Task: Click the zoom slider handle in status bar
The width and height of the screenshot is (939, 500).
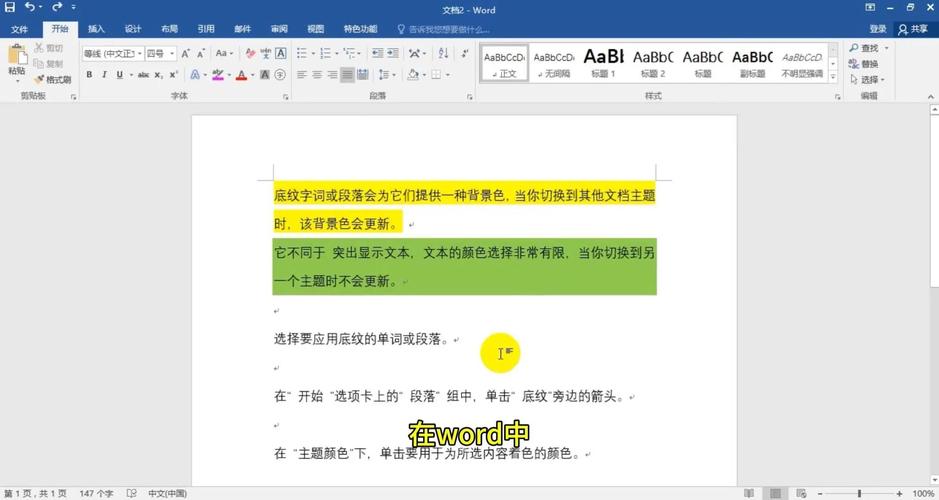Action: click(x=859, y=493)
